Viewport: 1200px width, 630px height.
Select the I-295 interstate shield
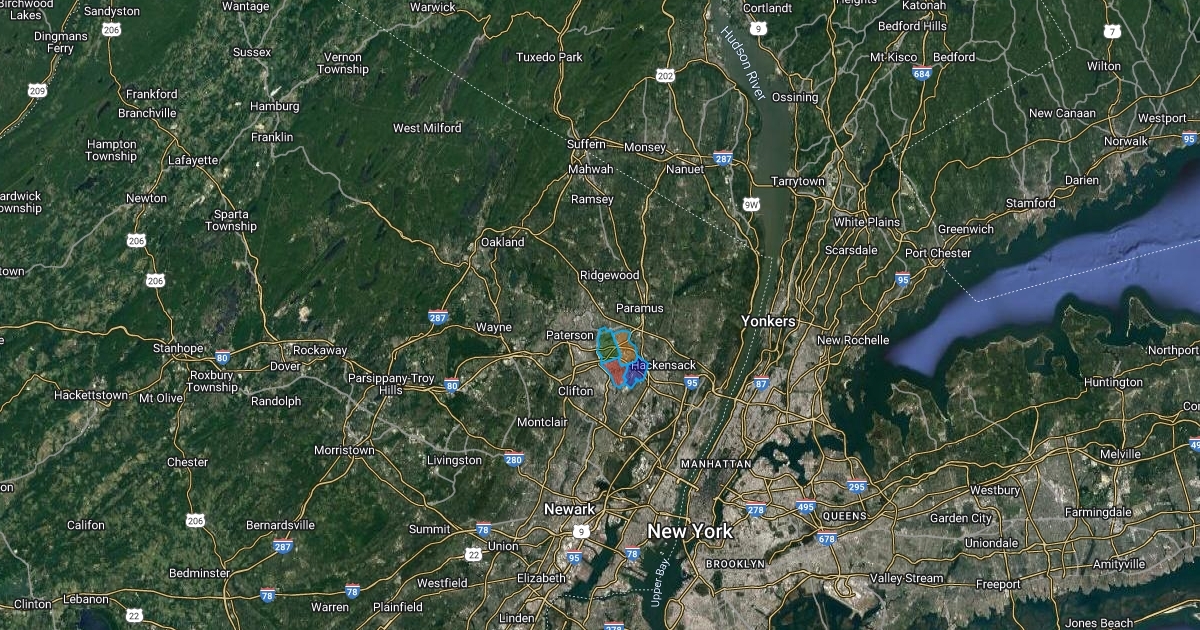tap(857, 487)
